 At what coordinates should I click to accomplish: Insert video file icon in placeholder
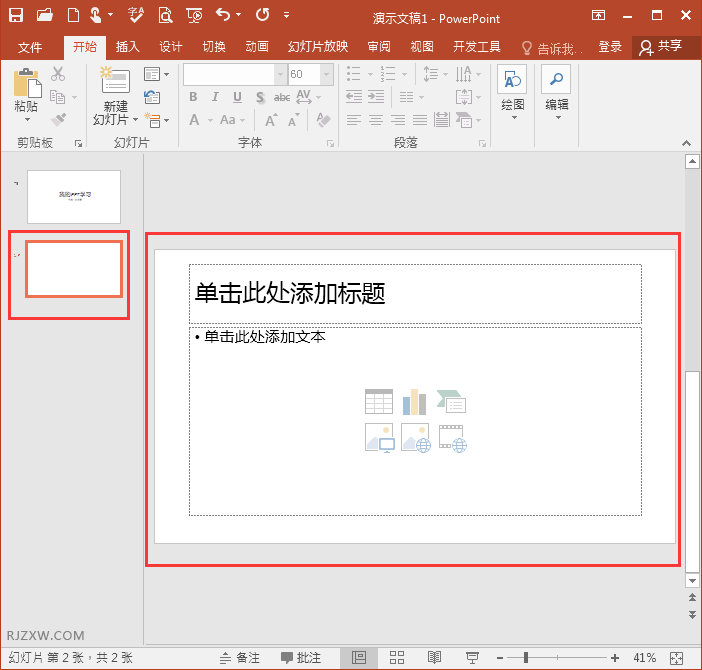click(x=453, y=439)
